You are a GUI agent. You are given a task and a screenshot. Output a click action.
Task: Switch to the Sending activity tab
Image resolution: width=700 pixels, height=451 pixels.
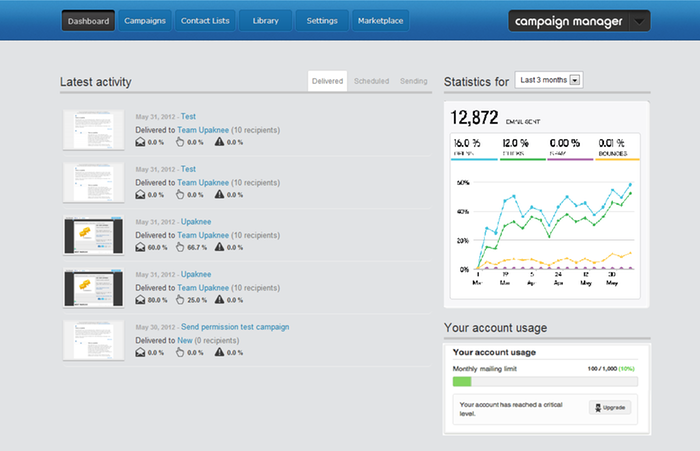(x=413, y=81)
